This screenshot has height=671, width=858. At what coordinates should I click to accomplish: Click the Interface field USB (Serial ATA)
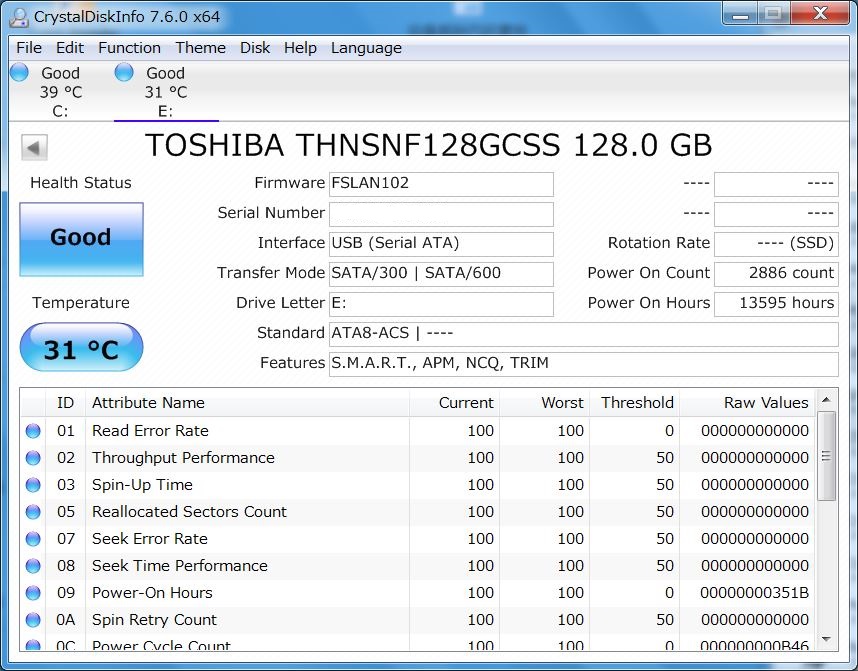coord(441,244)
